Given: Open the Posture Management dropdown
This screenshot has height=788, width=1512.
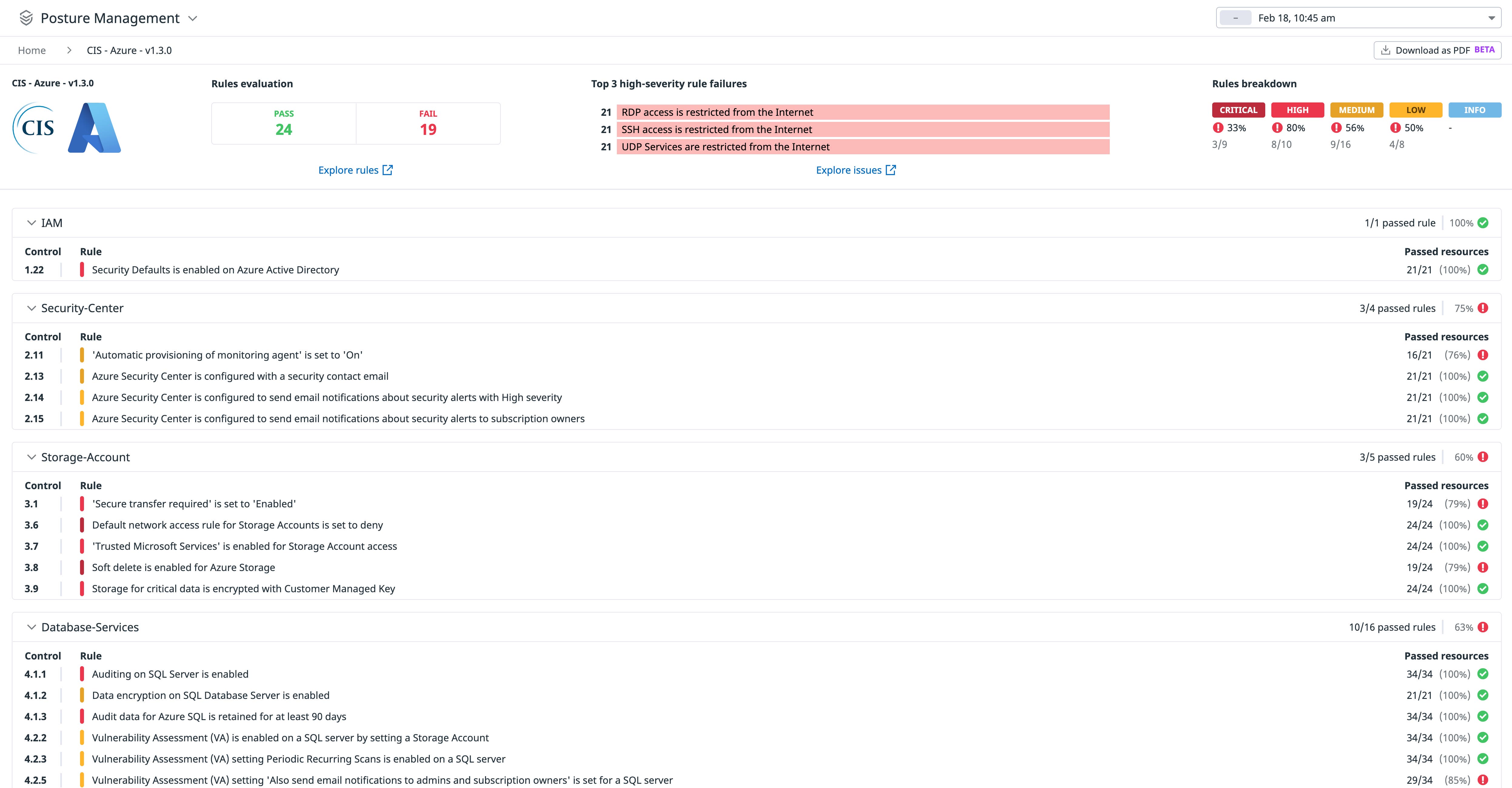Looking at the screenshot, I should point(193,18).
